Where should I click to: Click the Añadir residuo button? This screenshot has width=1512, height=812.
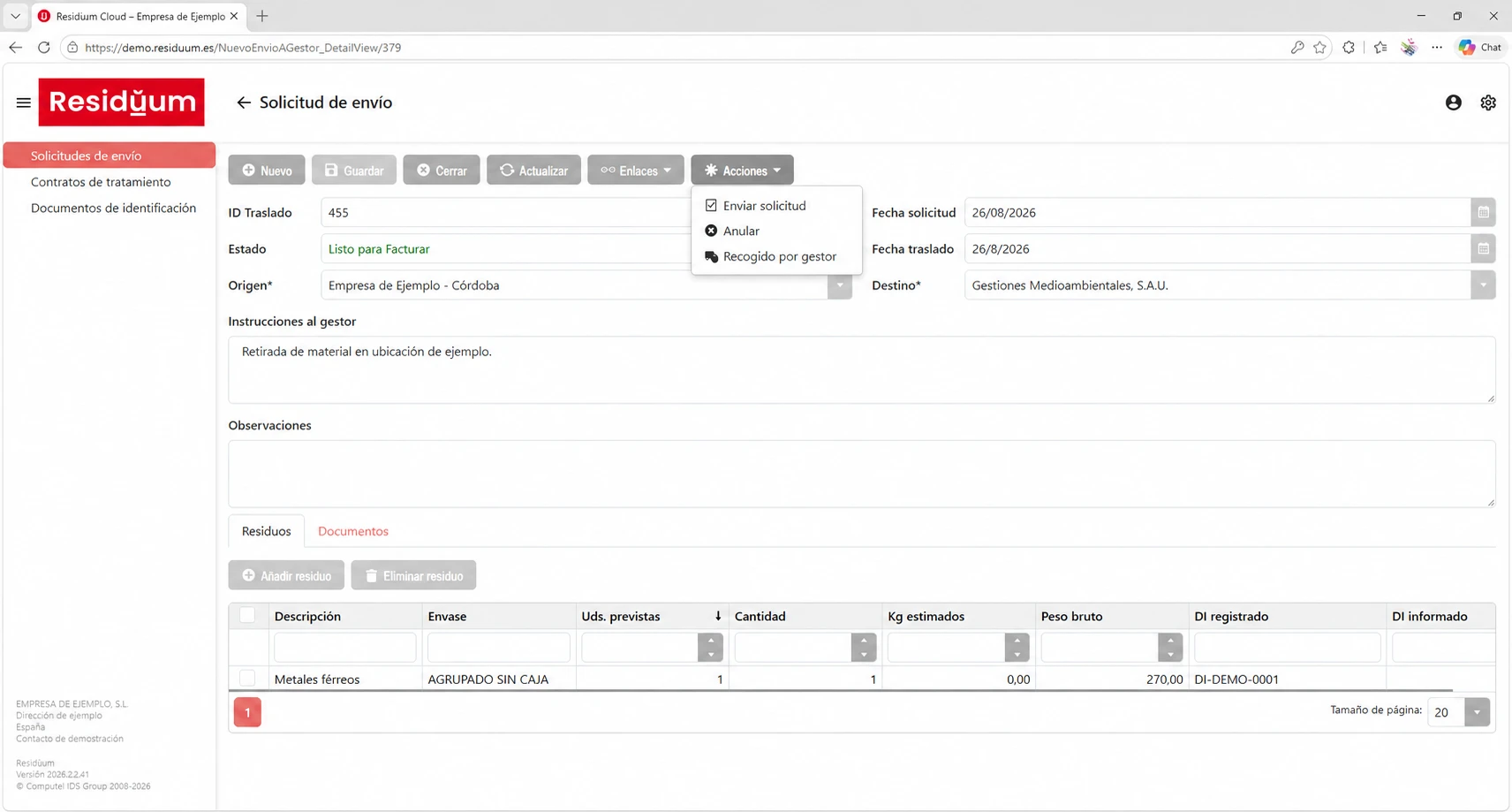(x=286, y=575)
